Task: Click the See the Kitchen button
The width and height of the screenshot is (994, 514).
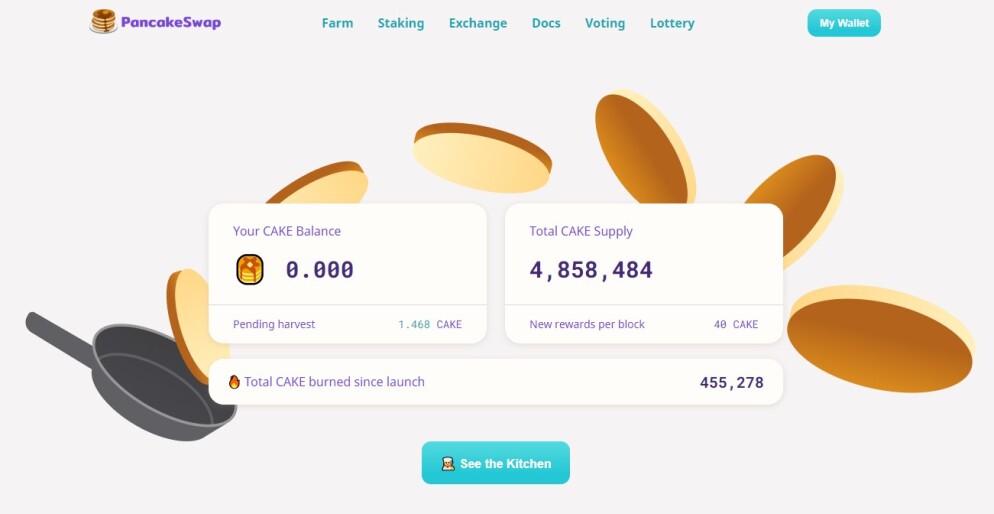Action: tap(496, 463)
